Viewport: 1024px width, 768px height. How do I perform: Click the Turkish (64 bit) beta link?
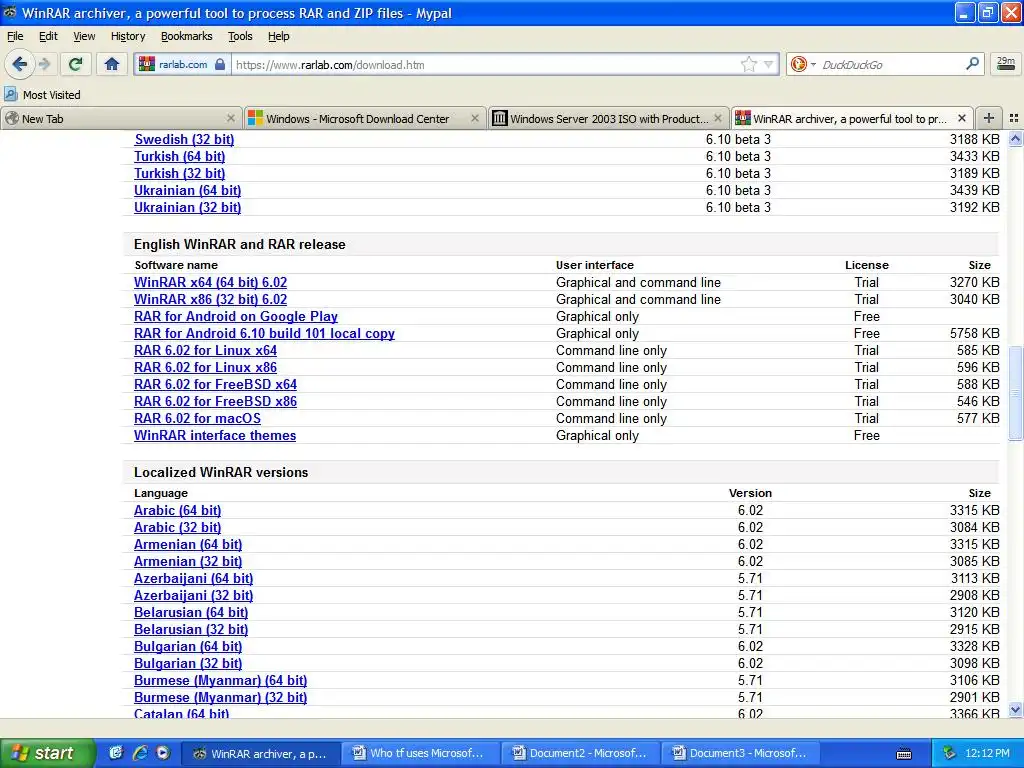(180, 156)
